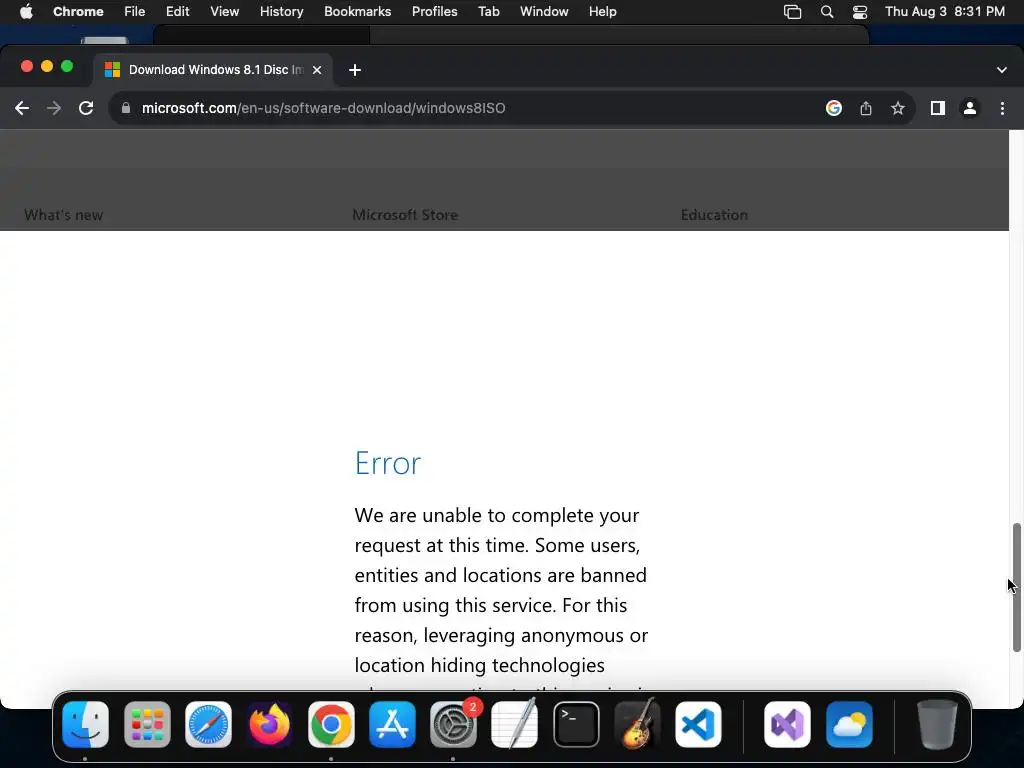Open the Window menu
Image resolution: width=1024 pixels, height=768 pixels.
point(544,11)
